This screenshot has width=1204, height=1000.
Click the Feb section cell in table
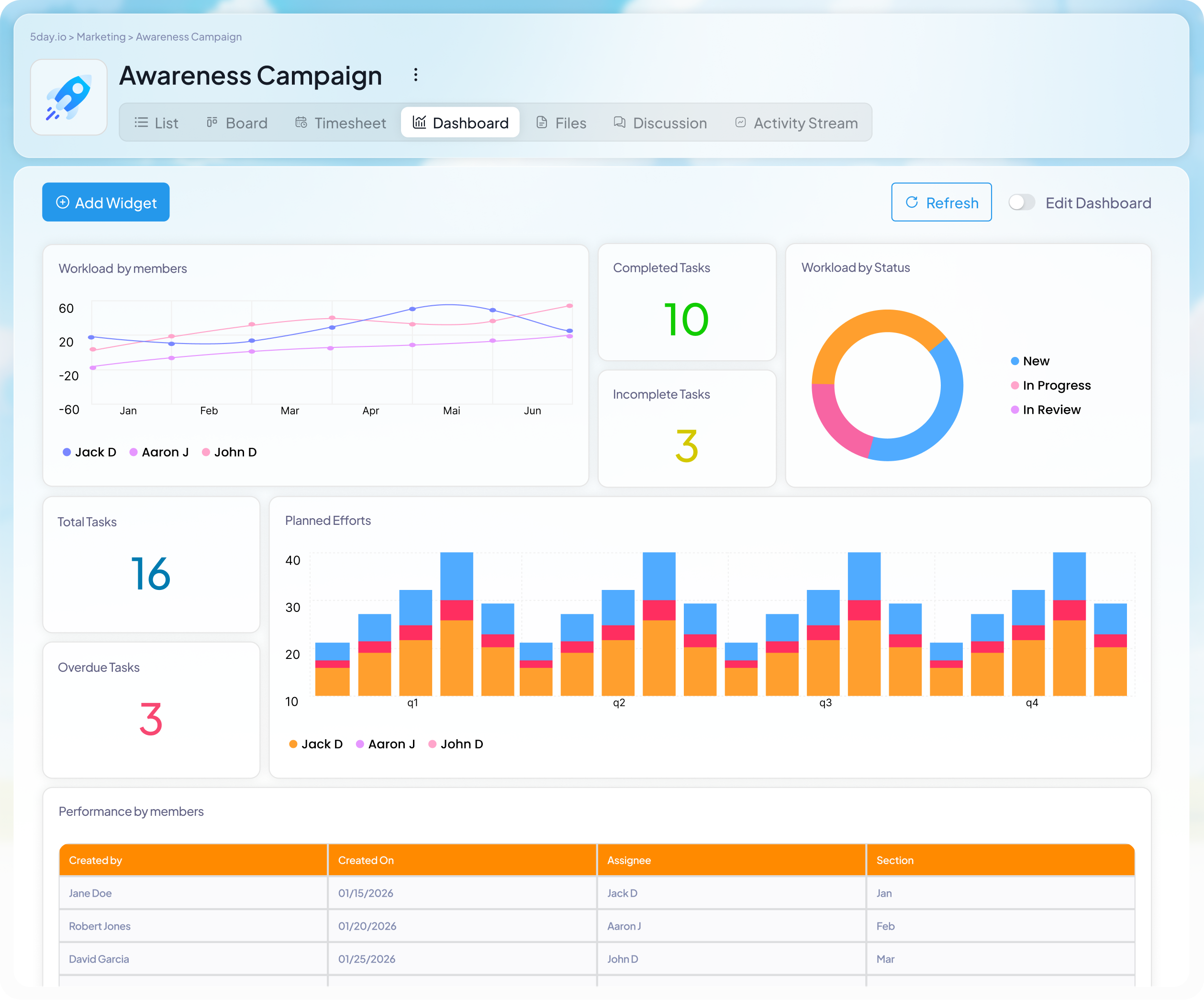pos(1001,926)
